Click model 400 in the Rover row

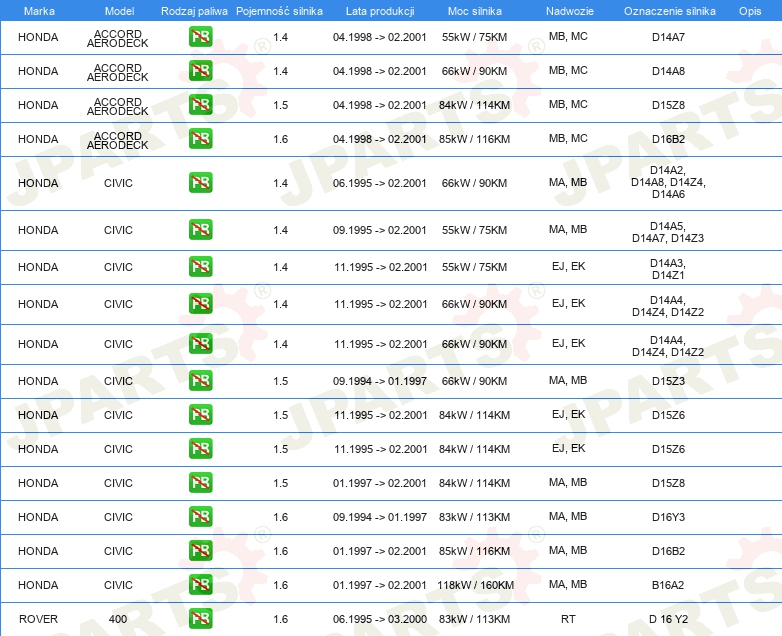click(118, 619)
